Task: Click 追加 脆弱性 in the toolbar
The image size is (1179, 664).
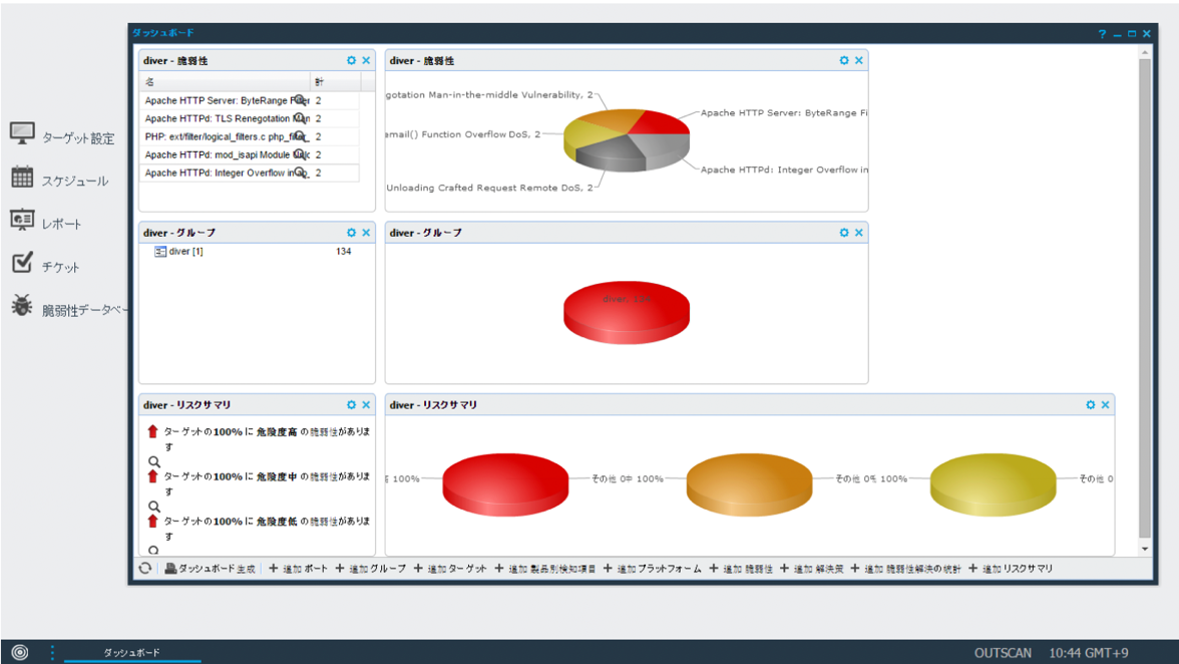Action: (741, 568)
